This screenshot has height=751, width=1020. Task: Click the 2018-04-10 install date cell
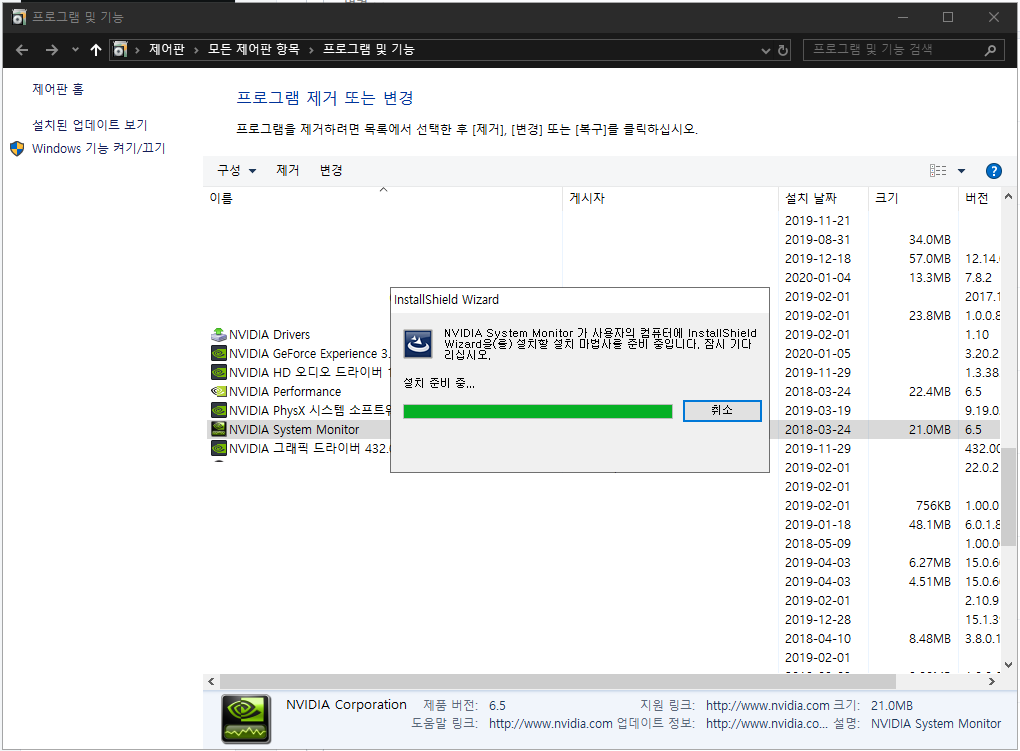(x=817, y=638)
